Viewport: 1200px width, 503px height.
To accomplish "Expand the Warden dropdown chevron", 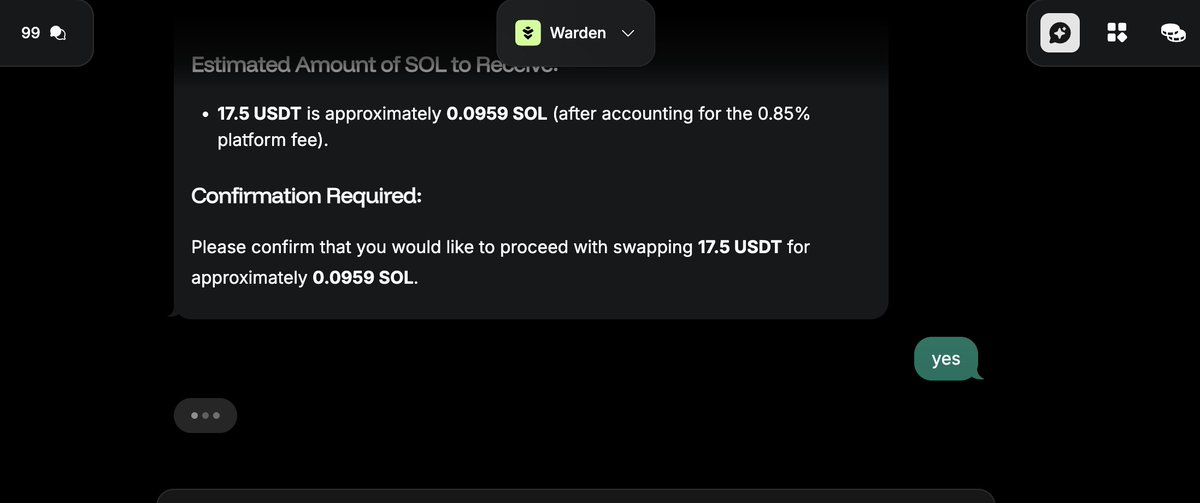I will [628, 33].
